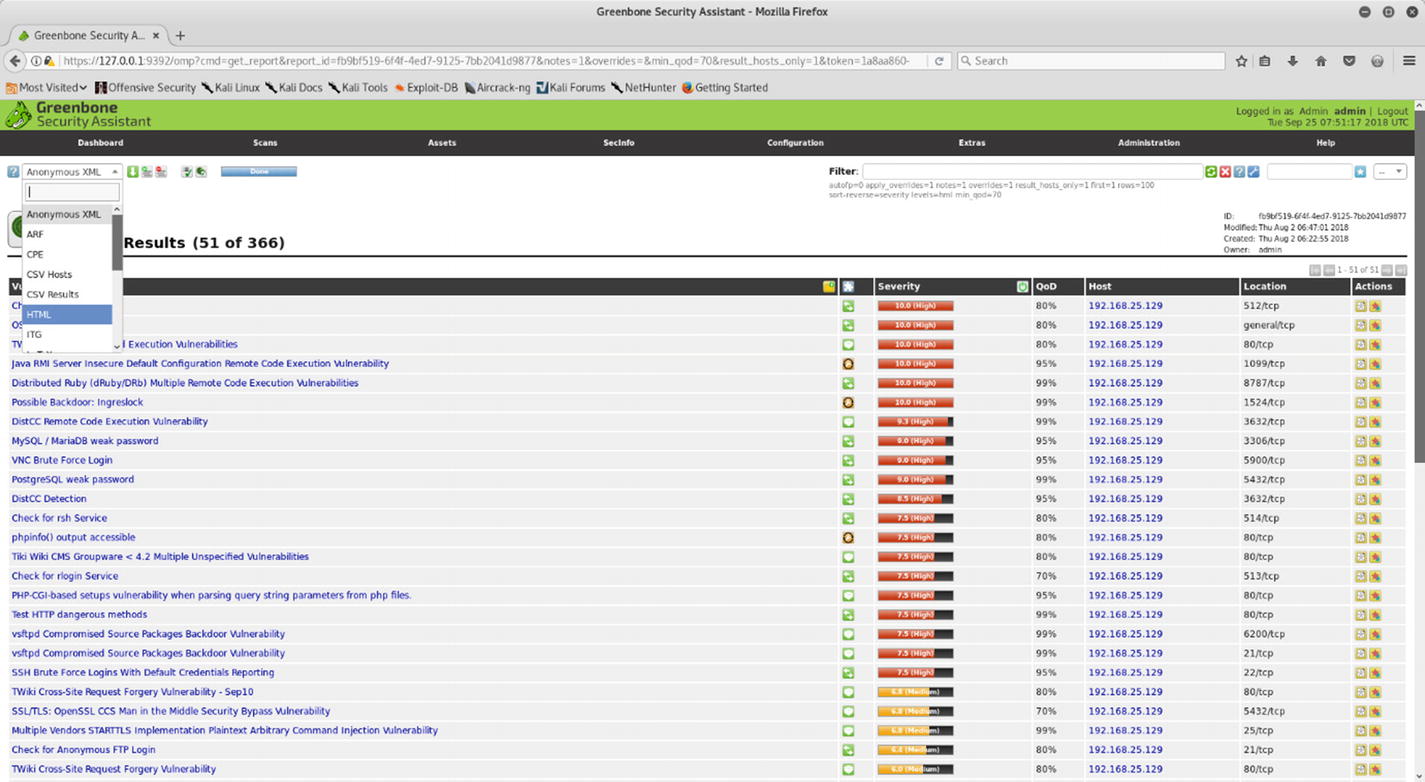Viewport: 1425px width, 782px height.
Task: Click the solution type header icon
Action: pos(848,287)
